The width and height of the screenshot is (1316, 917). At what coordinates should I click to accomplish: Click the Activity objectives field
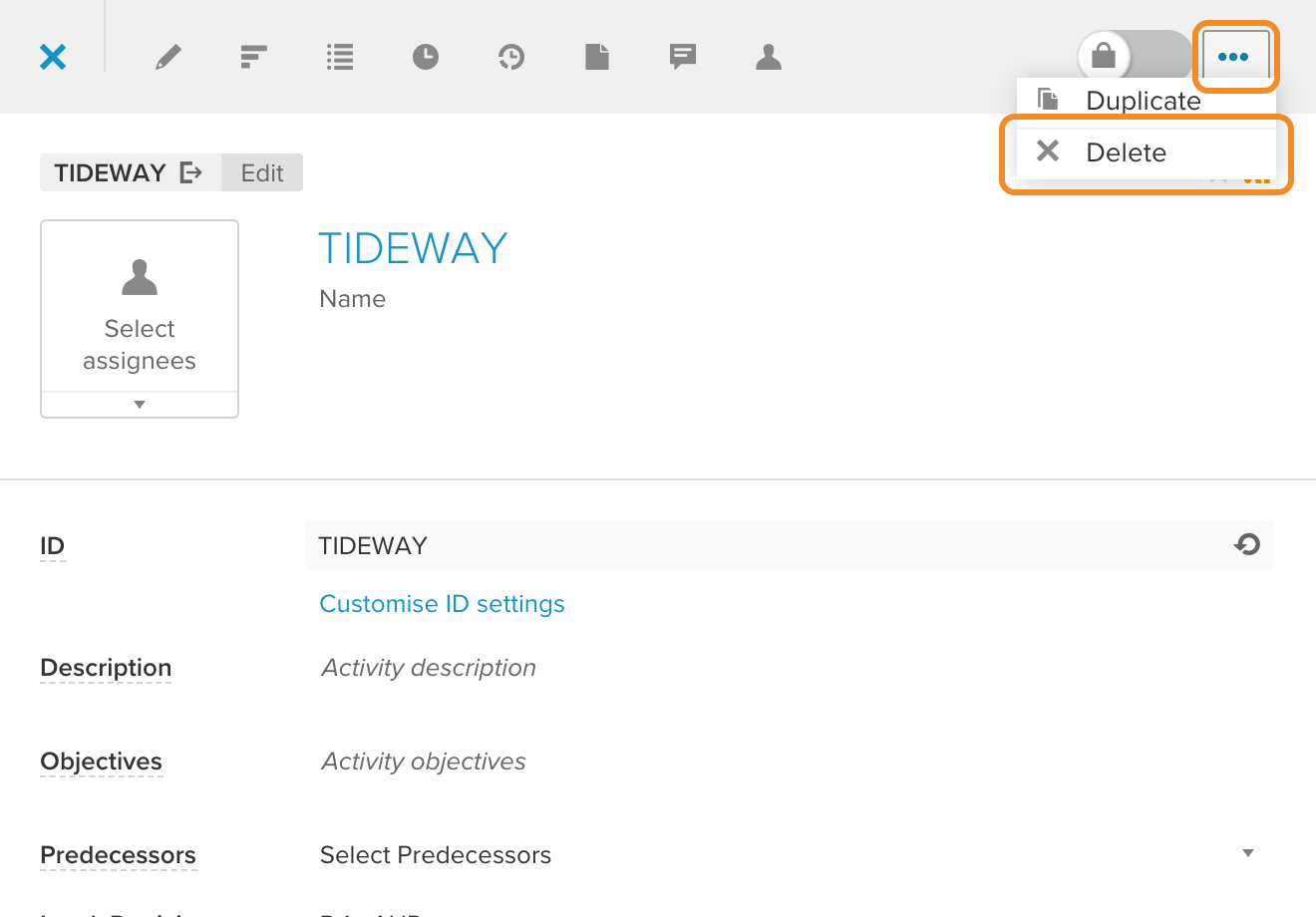424,762
